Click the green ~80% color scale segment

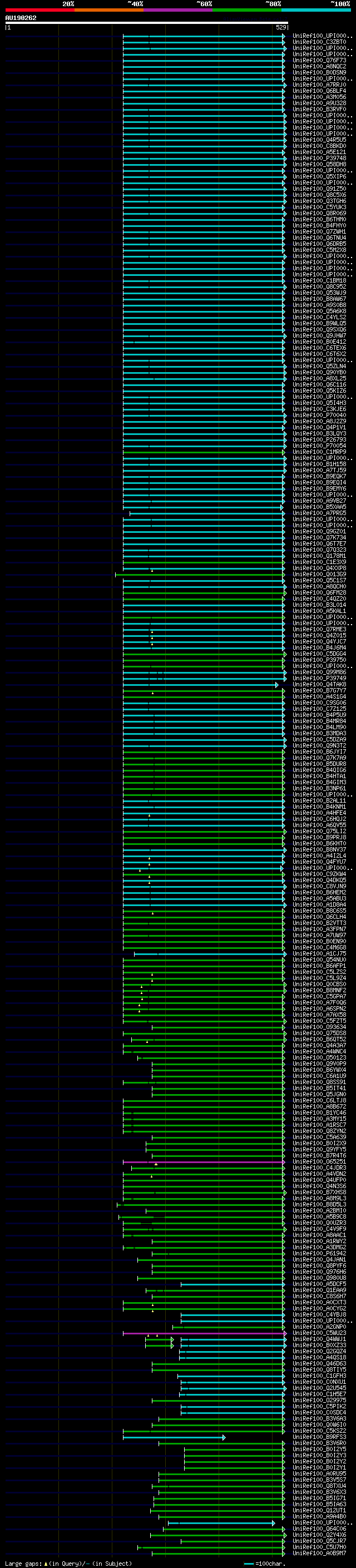(x=247, y=11)
